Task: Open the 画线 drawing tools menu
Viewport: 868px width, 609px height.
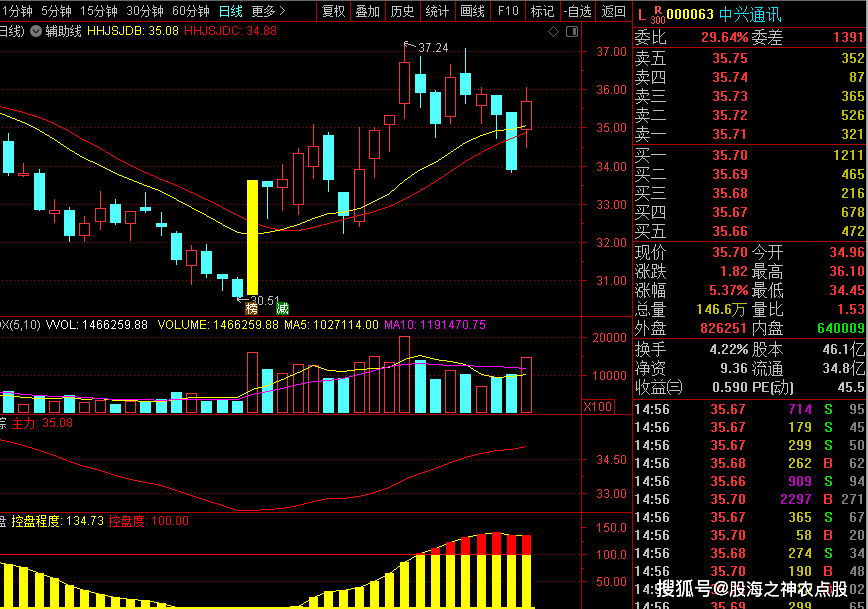Action: tap(472, 11)
